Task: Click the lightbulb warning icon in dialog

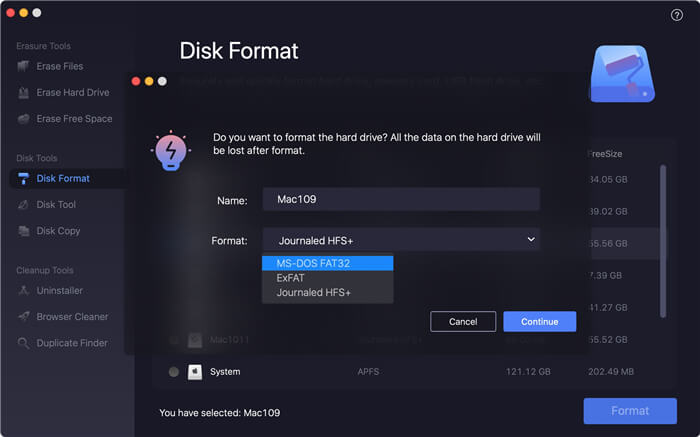Action: tap(171, 150)
